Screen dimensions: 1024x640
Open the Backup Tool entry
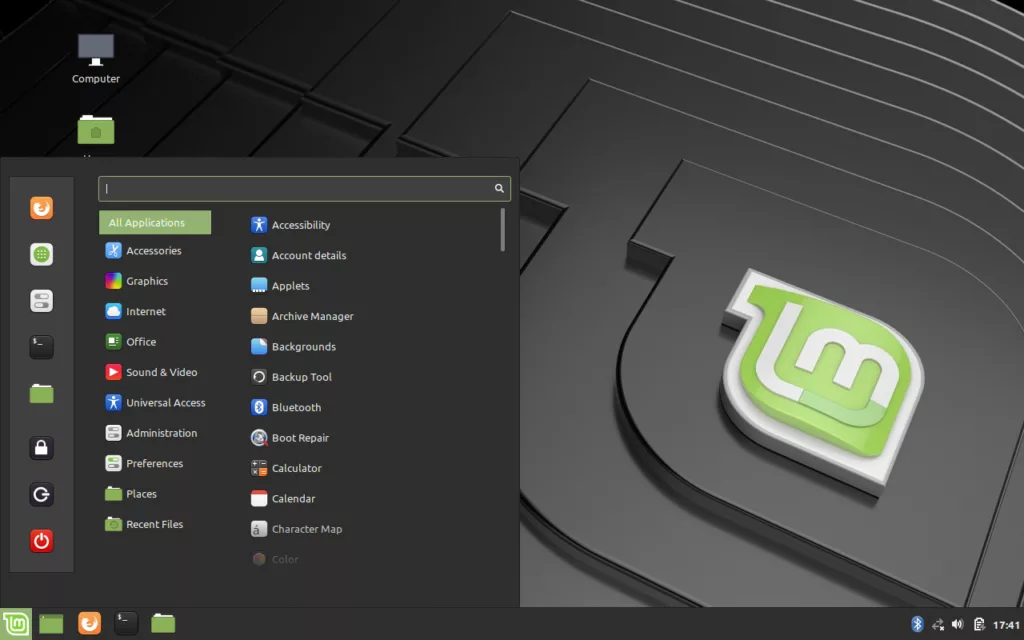(301, 377)
